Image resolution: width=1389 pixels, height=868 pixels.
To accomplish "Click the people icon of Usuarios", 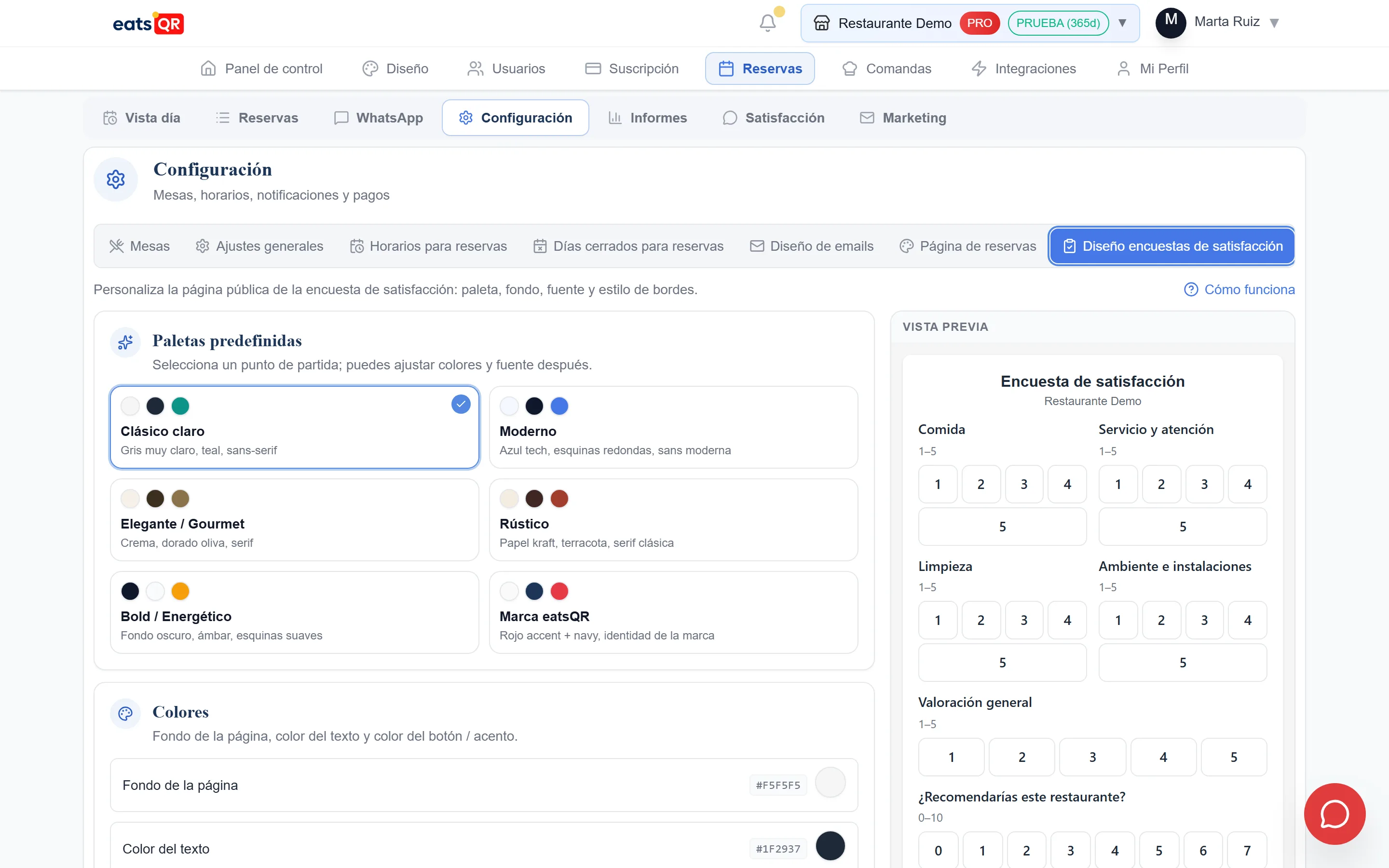I will [475, 69].
